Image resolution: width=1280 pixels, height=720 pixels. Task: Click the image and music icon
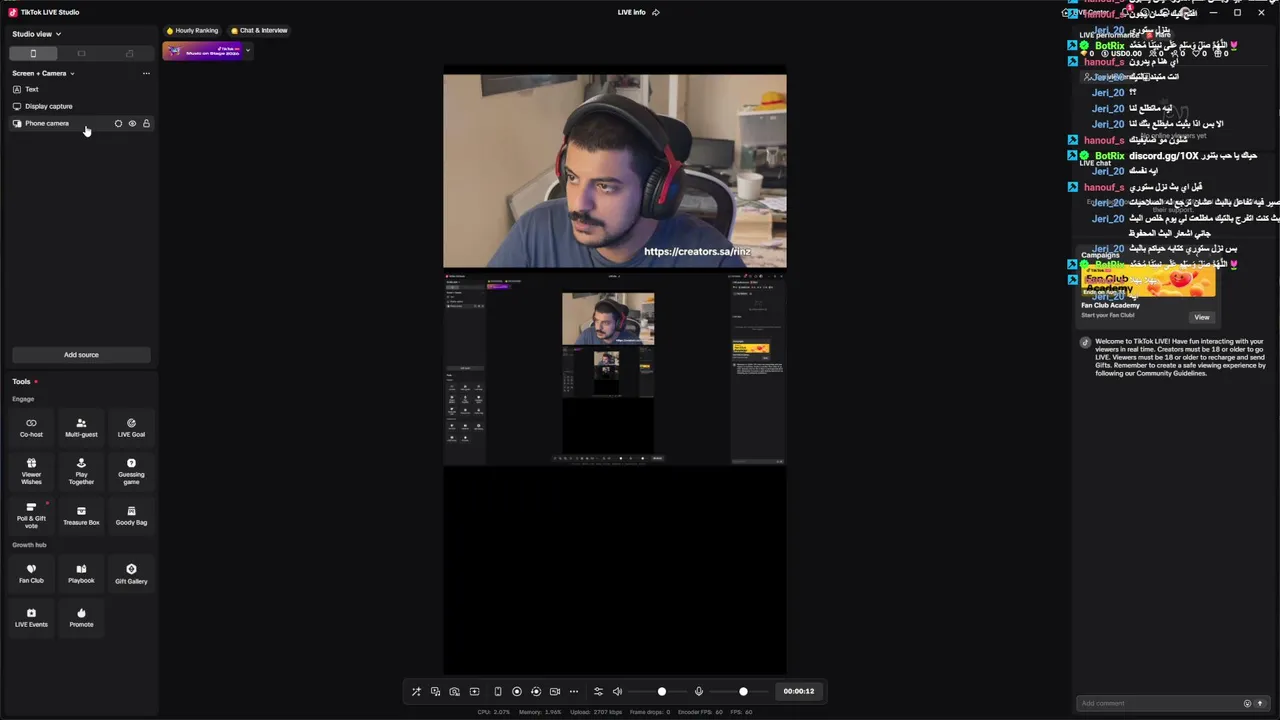(x=435, y=691)
